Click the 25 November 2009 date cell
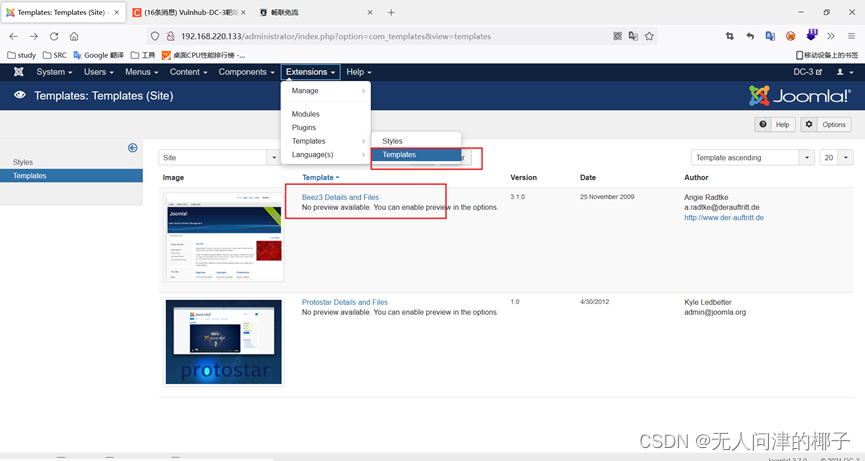865x461 pixels. 607,197
